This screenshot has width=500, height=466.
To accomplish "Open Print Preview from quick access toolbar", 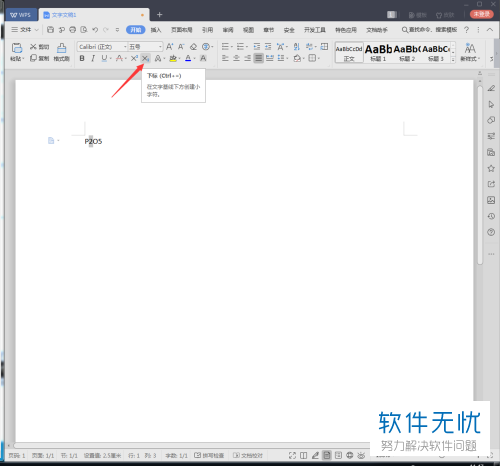I will point(84,30).
